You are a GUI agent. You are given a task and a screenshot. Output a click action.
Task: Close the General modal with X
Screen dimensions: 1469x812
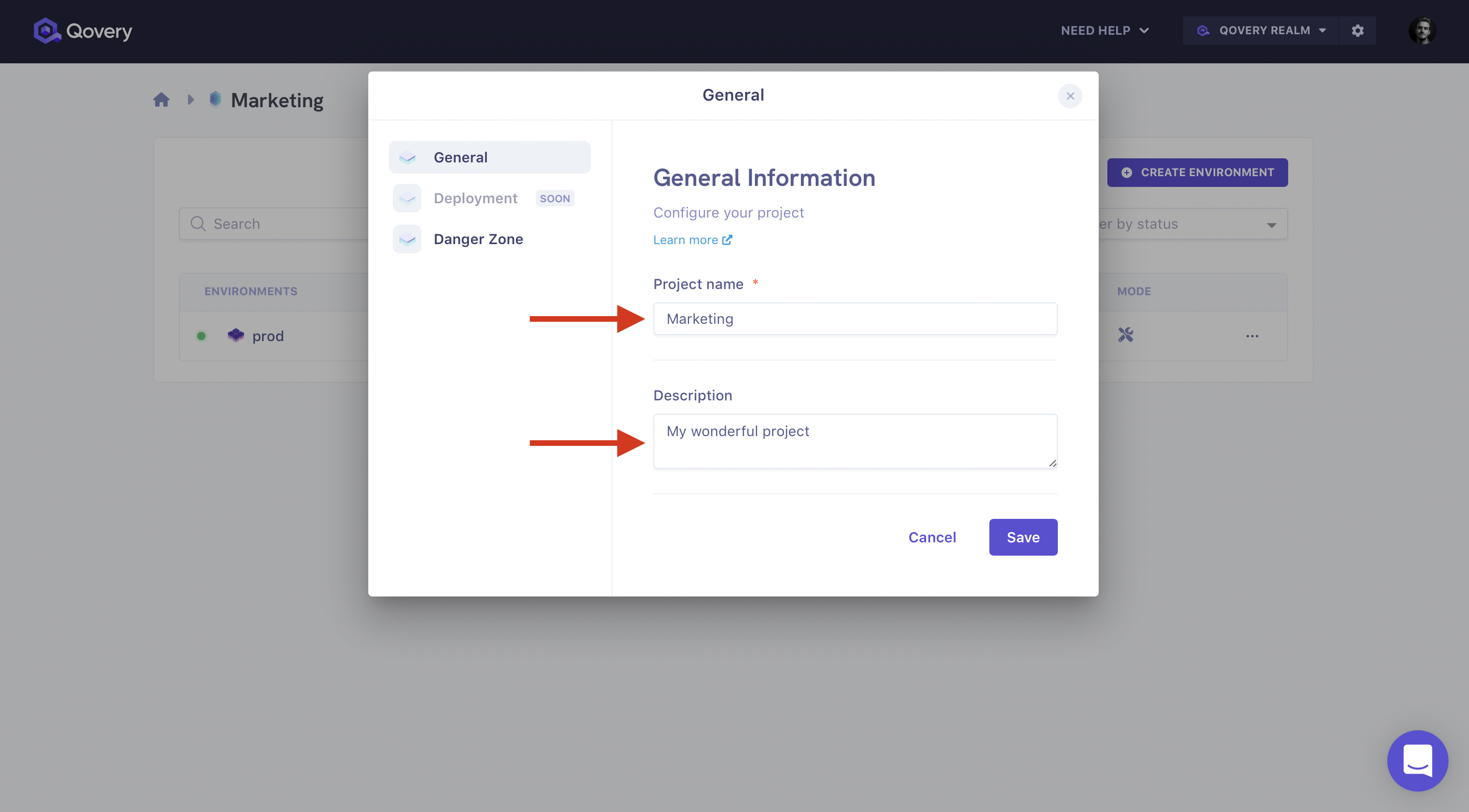pyautogui.click(x=1070, y=96)
